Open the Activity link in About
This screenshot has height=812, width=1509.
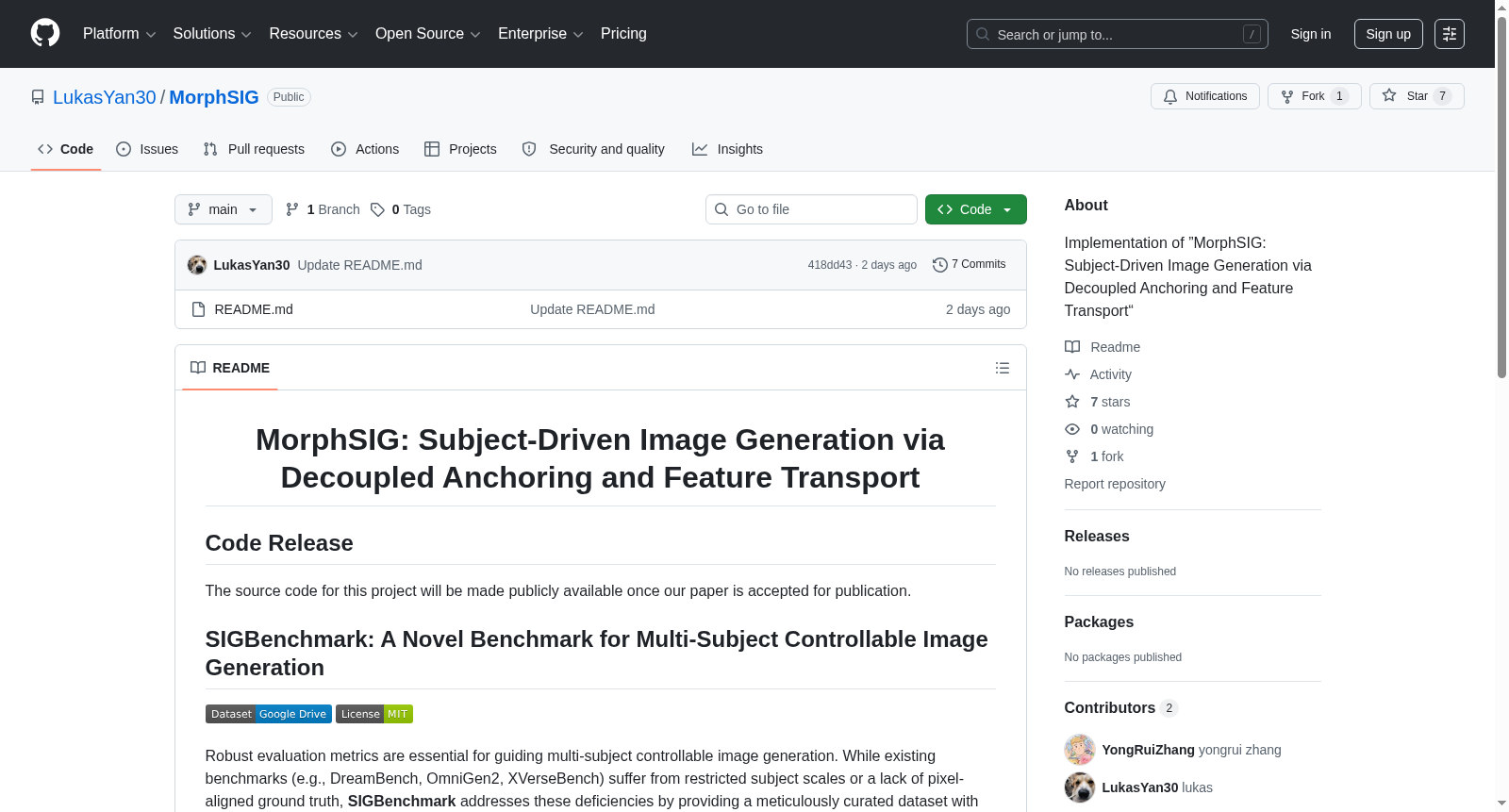tap(1098, 374)
